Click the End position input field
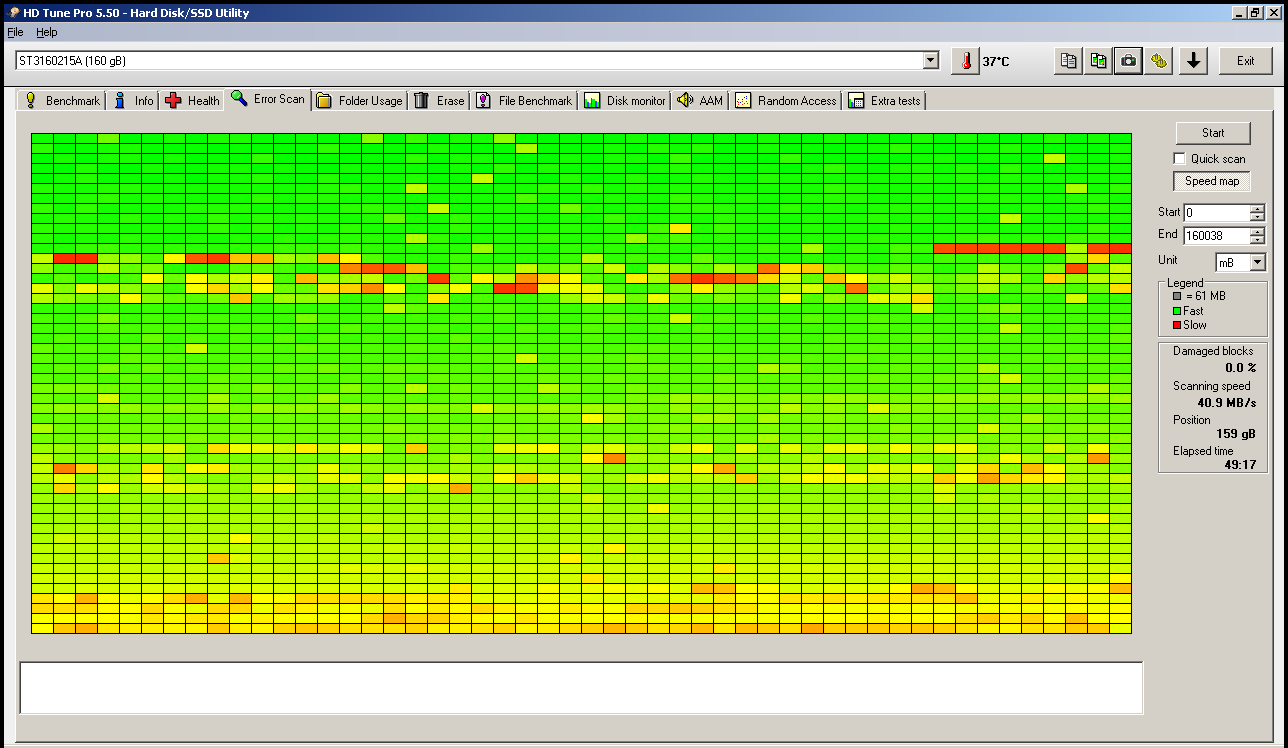The height and width of the screenshot is (748, 1288). point(1216,236)
